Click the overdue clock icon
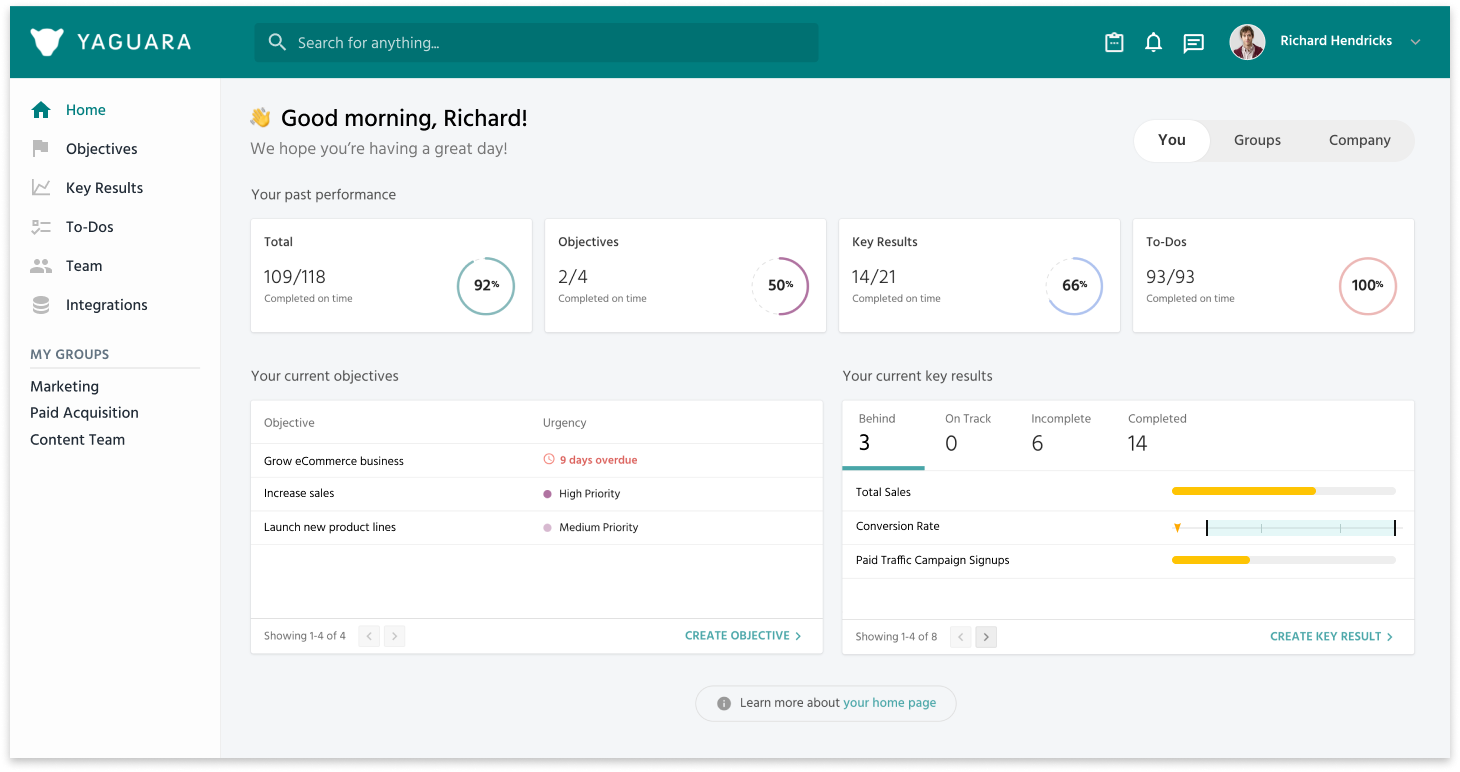The width and height of the screenshot is (1460, 772). (548, 460)
